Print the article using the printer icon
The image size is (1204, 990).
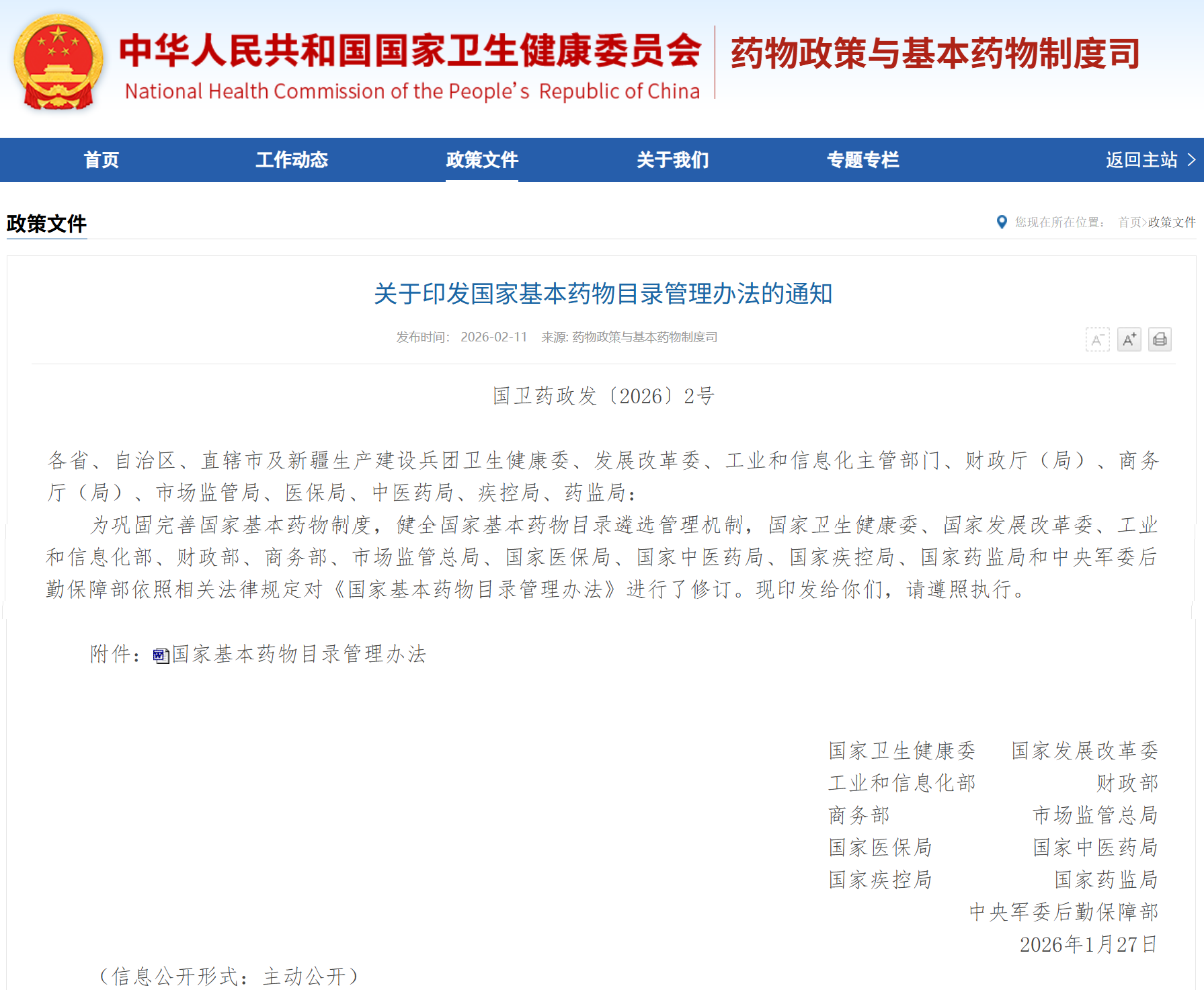click(x=1160, y=339)
